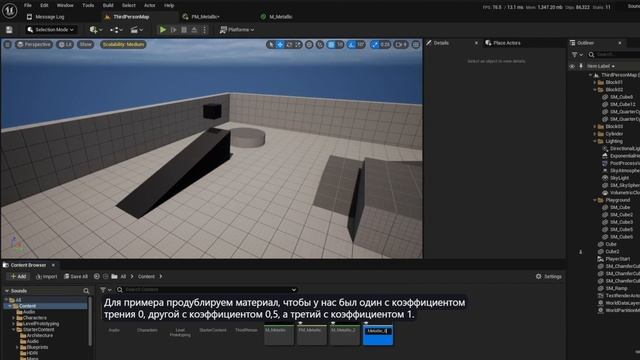Open the quick add content dropdown
The width and height of the screenshot is (640, 360).
pyautogui.click(x=96, y=30)
